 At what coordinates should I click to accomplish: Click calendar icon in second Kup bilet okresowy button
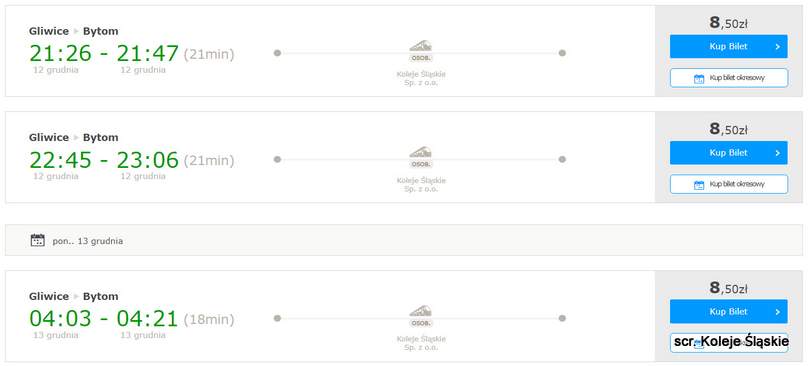[x=699, y=185]
